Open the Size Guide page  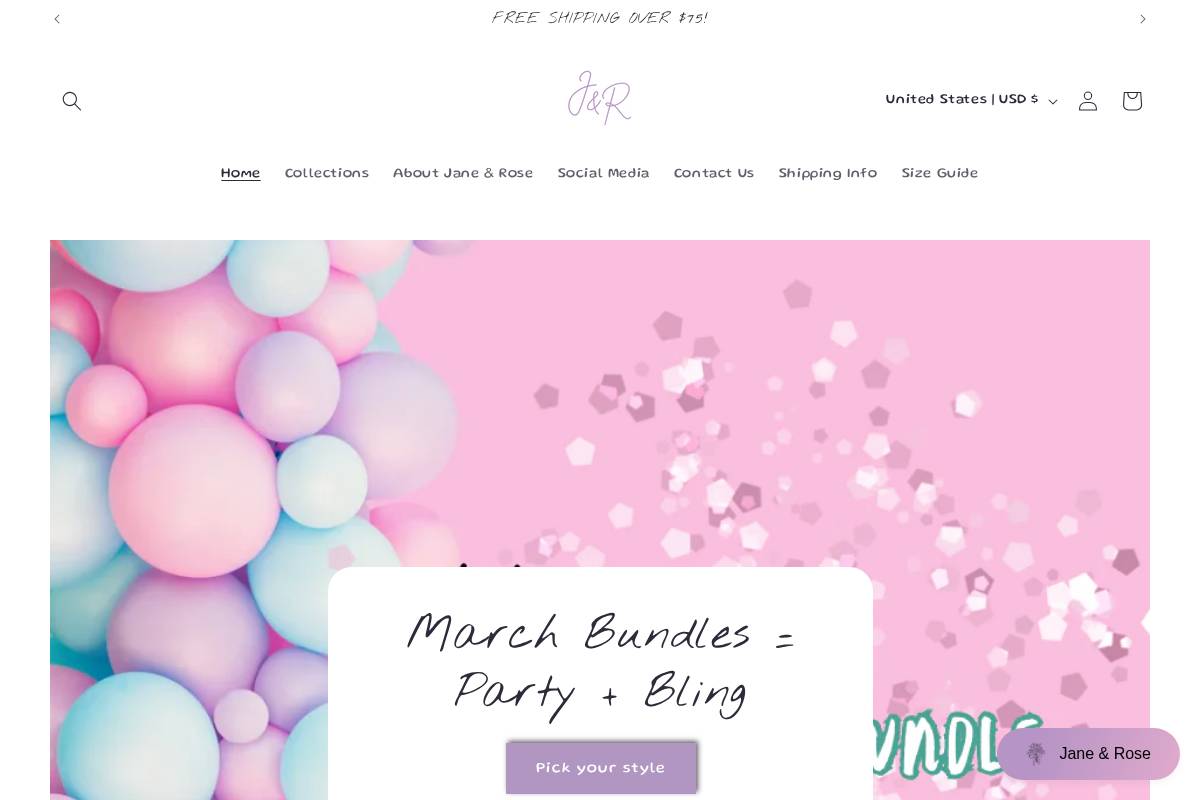point(940,174)
